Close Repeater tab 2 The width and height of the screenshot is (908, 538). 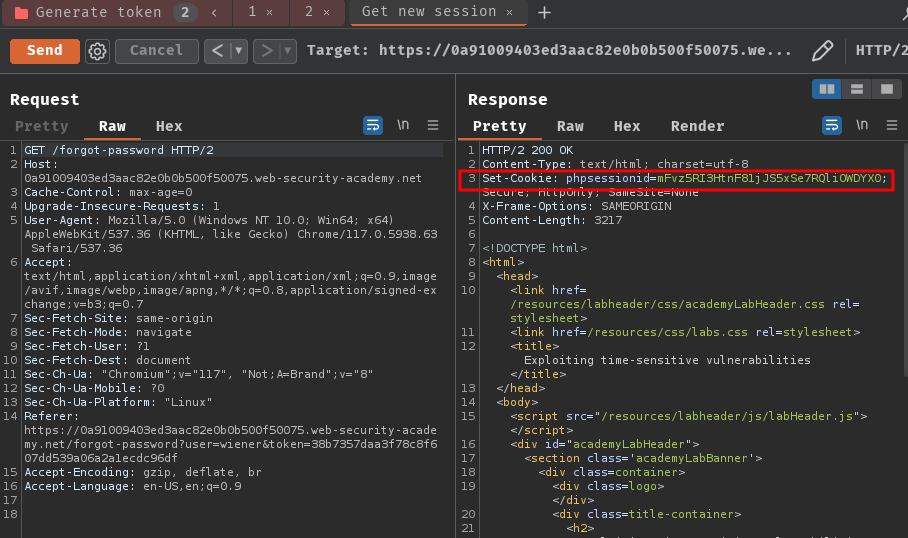(x=327, y=13)
